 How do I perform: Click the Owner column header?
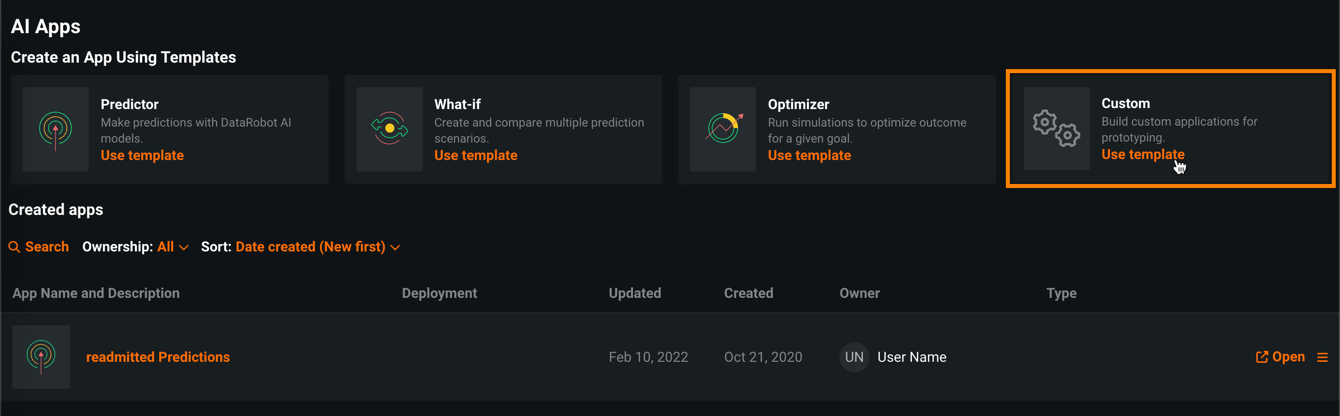(x=859, y=293)
